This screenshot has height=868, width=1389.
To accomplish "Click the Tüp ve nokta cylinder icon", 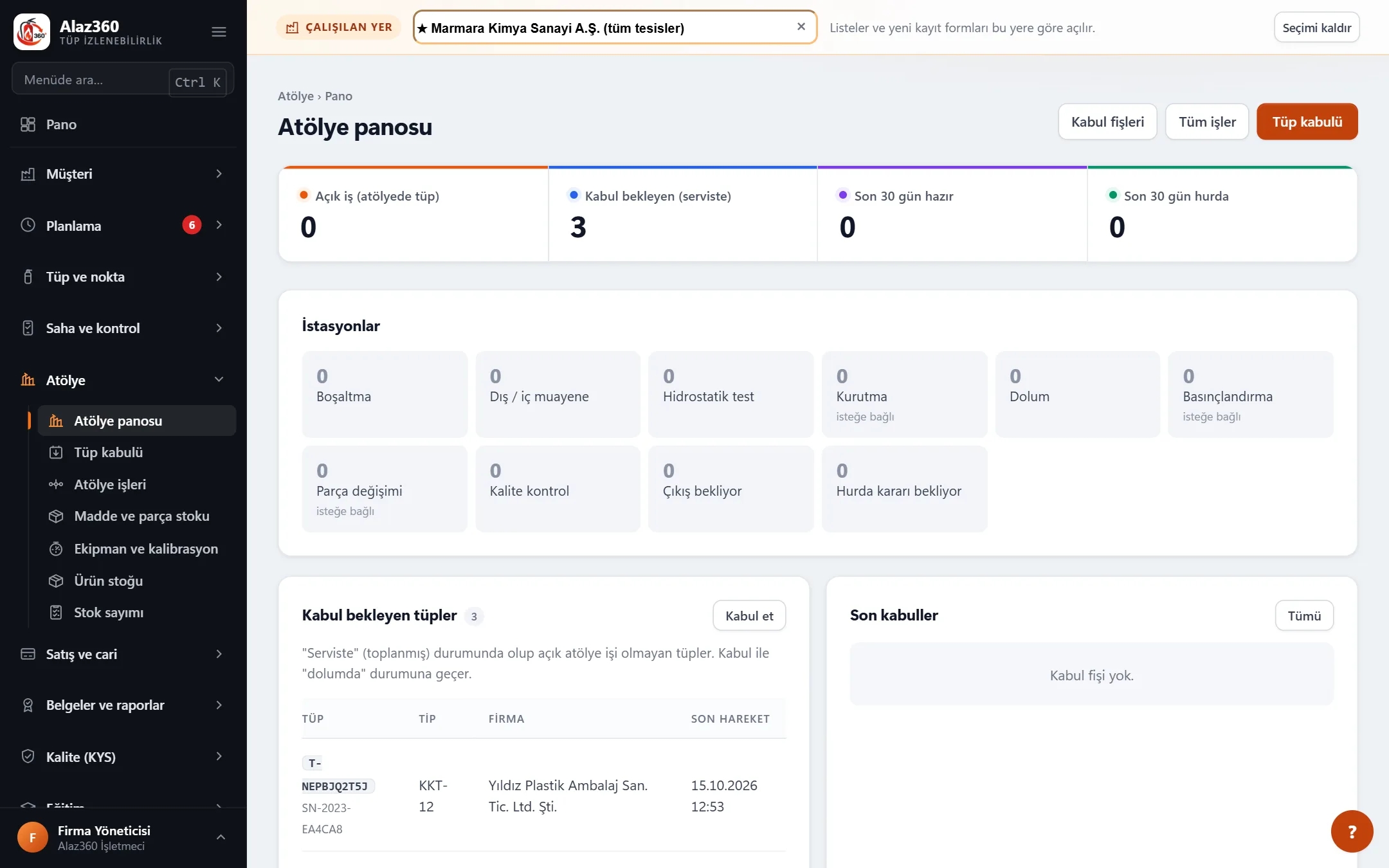I will point(28,277).
